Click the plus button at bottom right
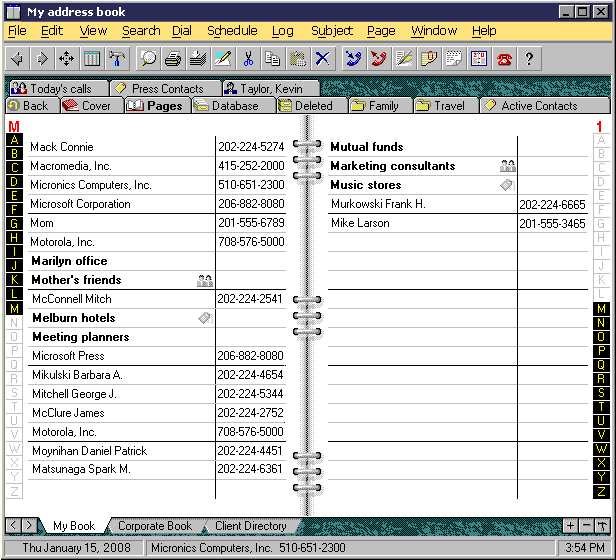616x560 pixels. point(570,525)
